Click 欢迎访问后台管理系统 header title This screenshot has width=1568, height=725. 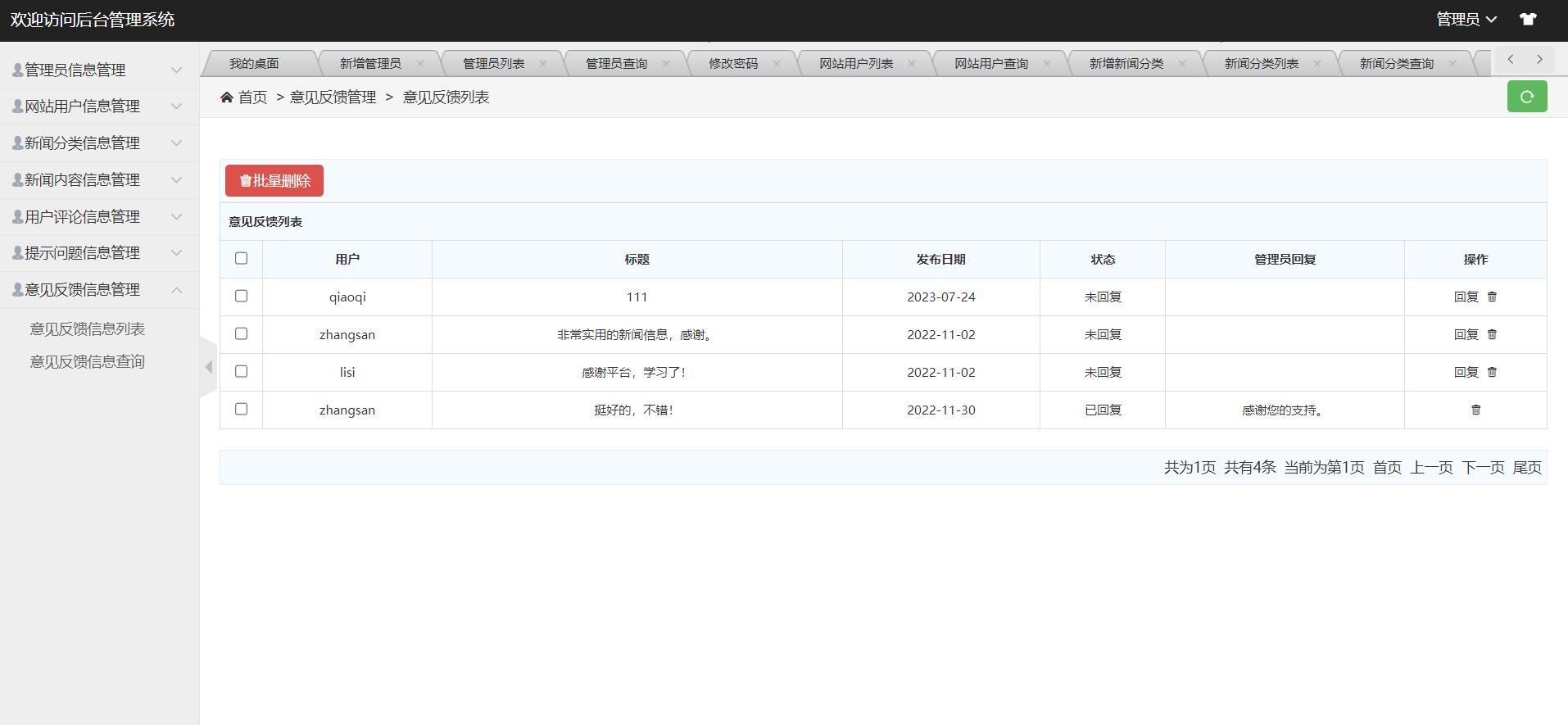tap(93, 20)
